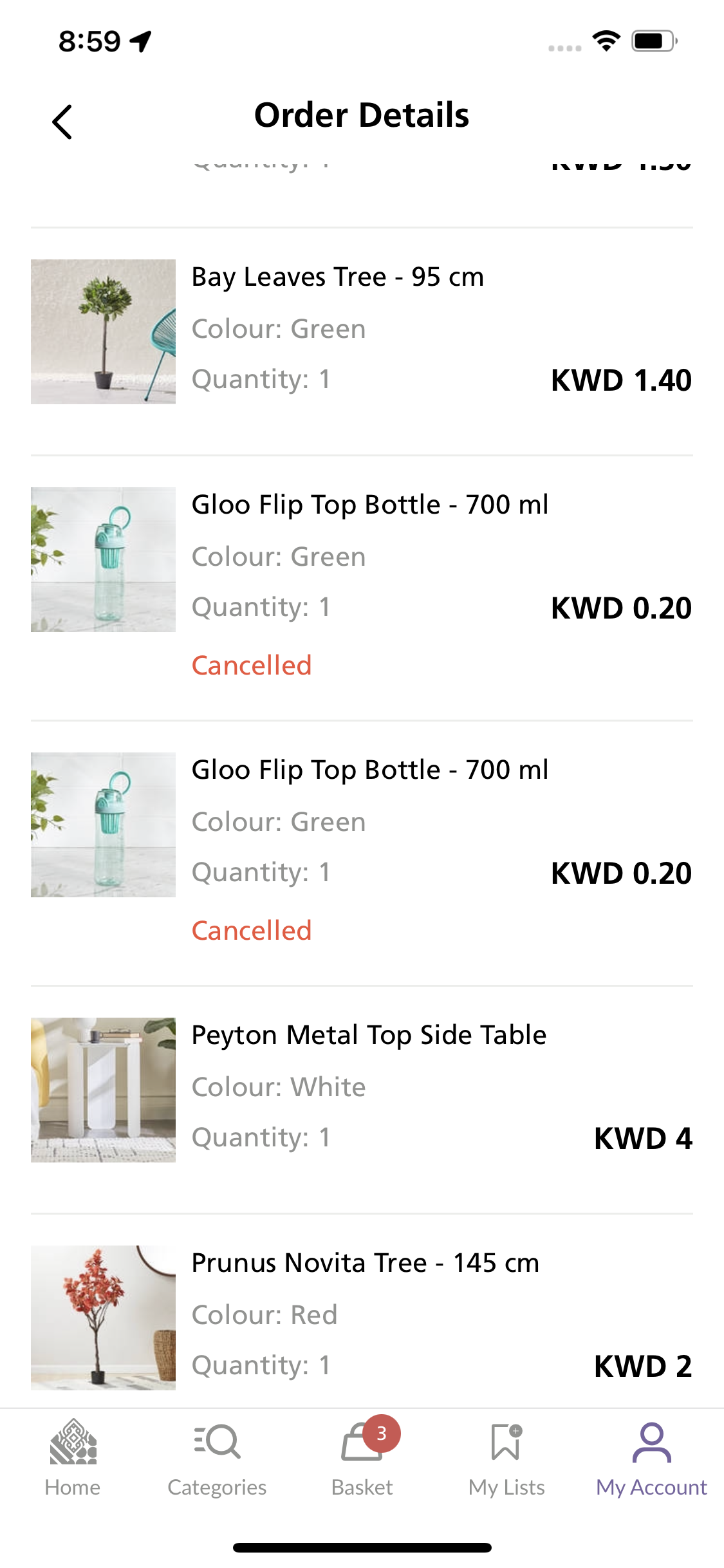Screen dimensions: 724x1568
Task: Open Prunus Novita Tree product image
Action: [103, 1318]
